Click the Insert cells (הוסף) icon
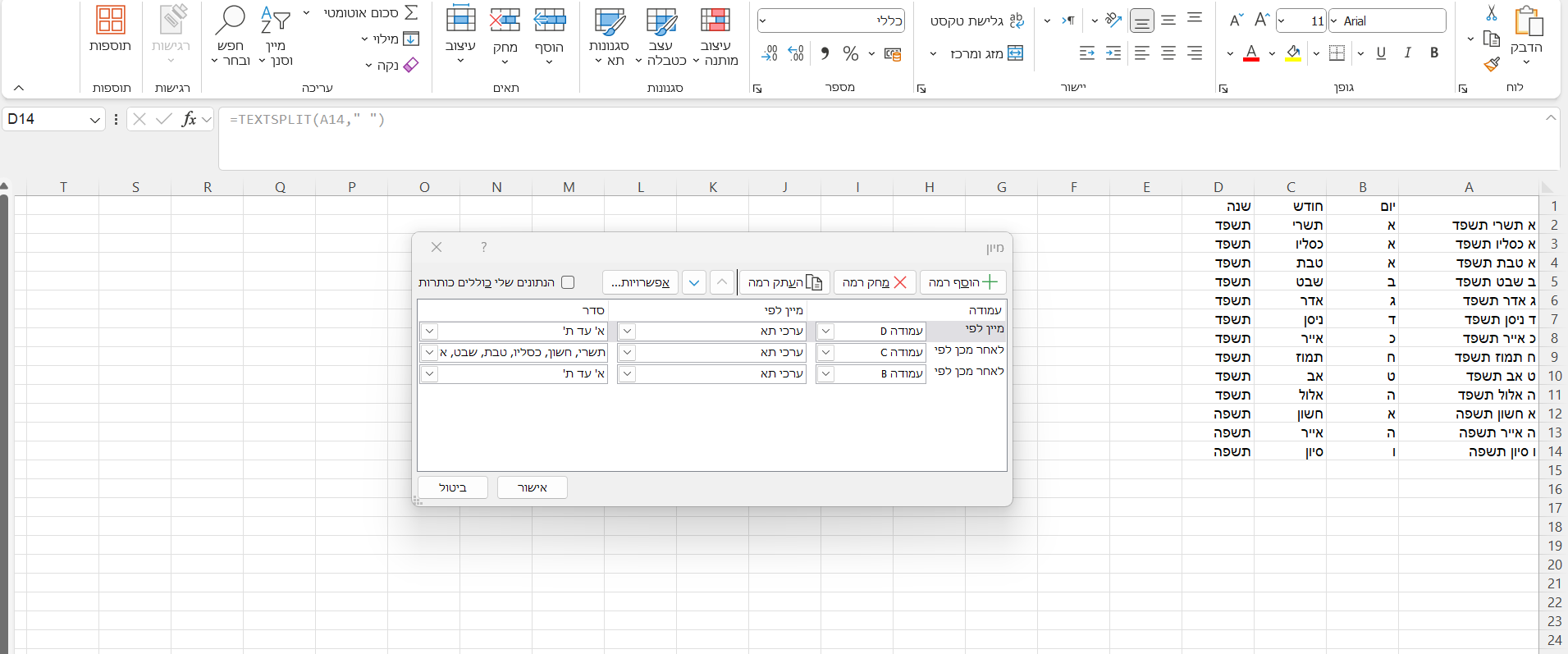Screen dimensions: 1568x654 [x=550, y=20]
